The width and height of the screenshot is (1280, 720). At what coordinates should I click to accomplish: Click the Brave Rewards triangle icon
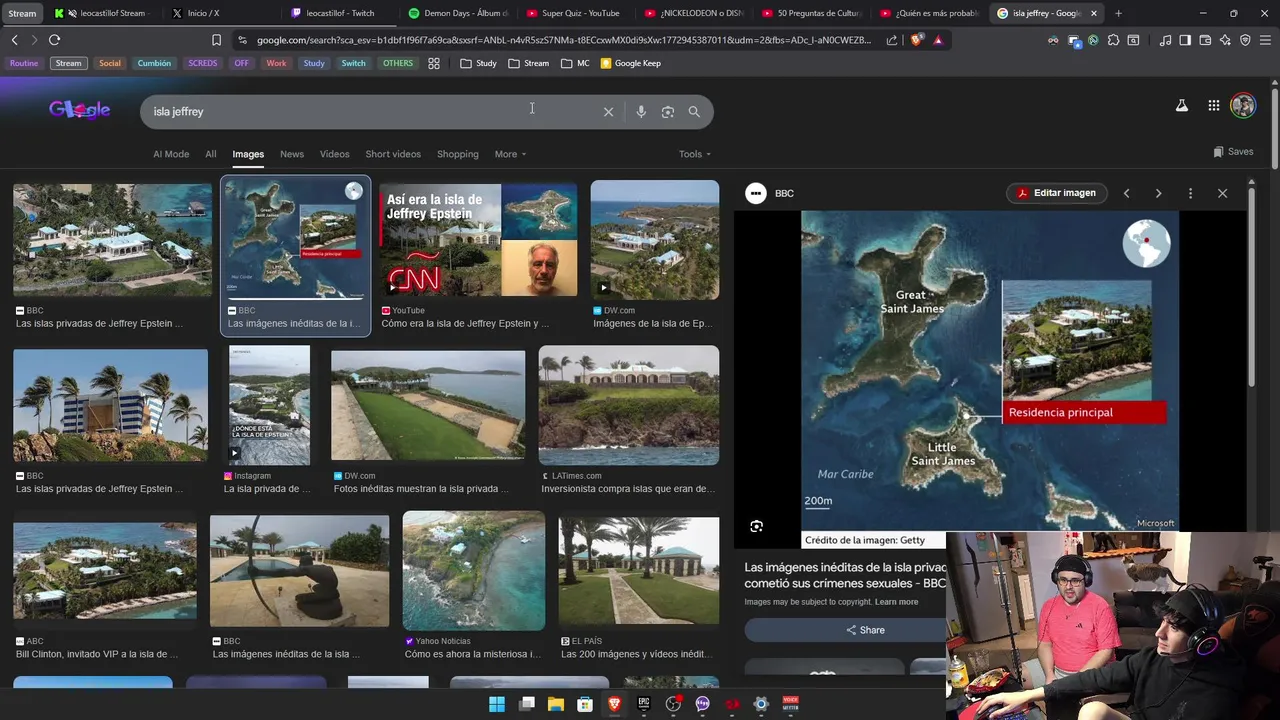[938, 40]
